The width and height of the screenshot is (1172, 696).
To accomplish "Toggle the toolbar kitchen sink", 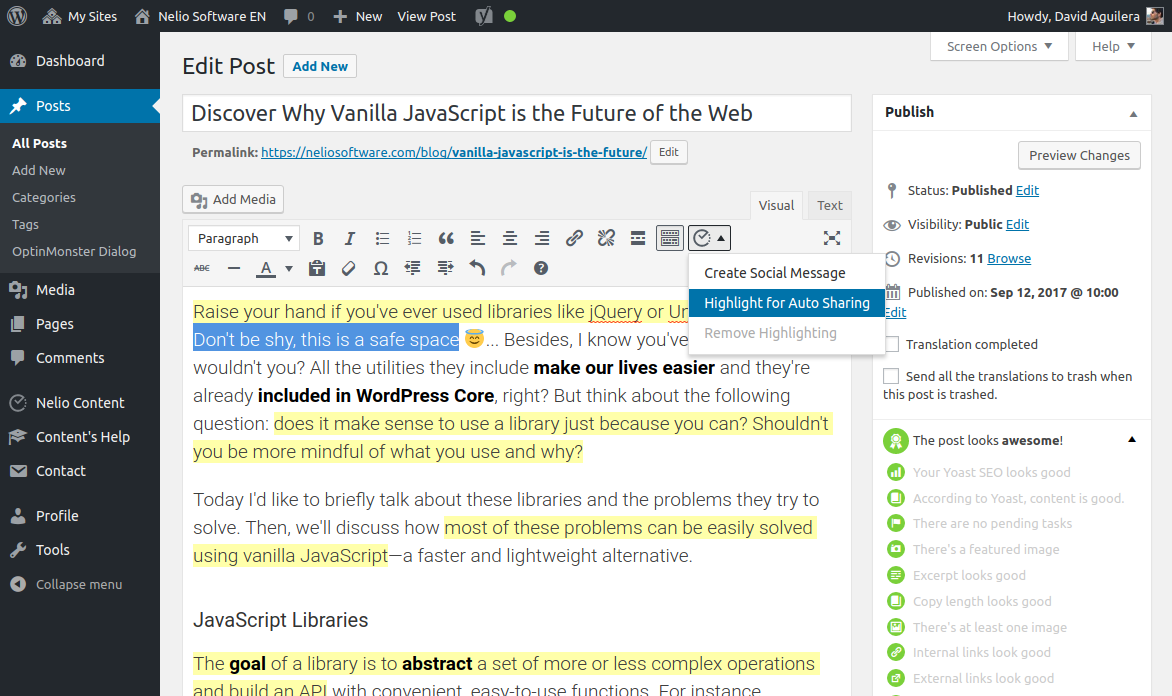I will [670, 238].
